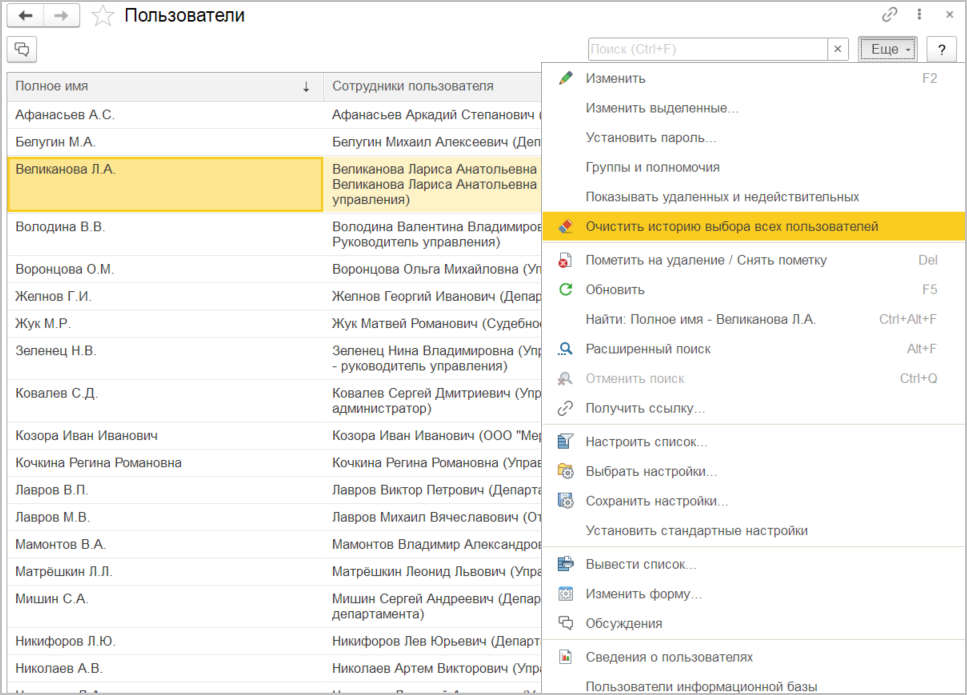967x695 pixels.
Task: Click the pencil icon next to Изменить
Action: (566, 78)
